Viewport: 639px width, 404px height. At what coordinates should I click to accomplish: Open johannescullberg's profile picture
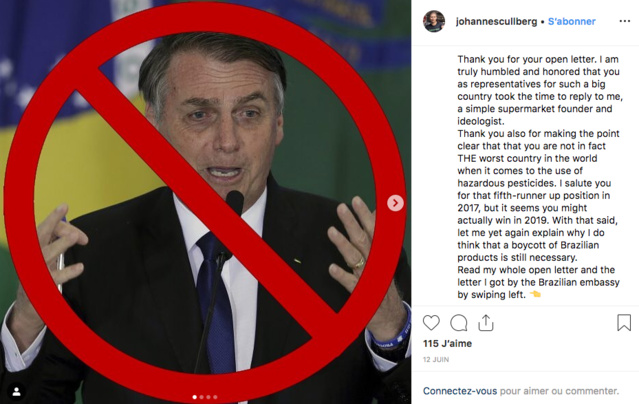[434, 21]
